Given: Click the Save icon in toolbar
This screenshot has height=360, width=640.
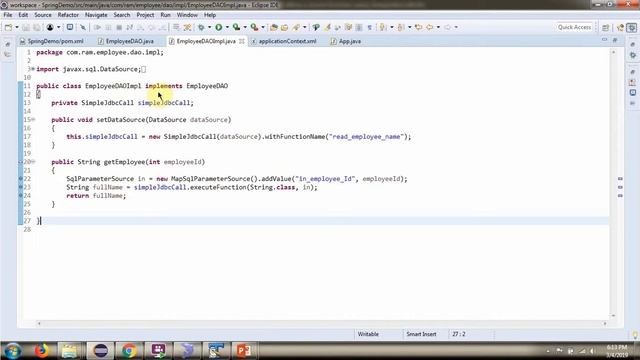Looking at the screenshot, I should 26,27.
